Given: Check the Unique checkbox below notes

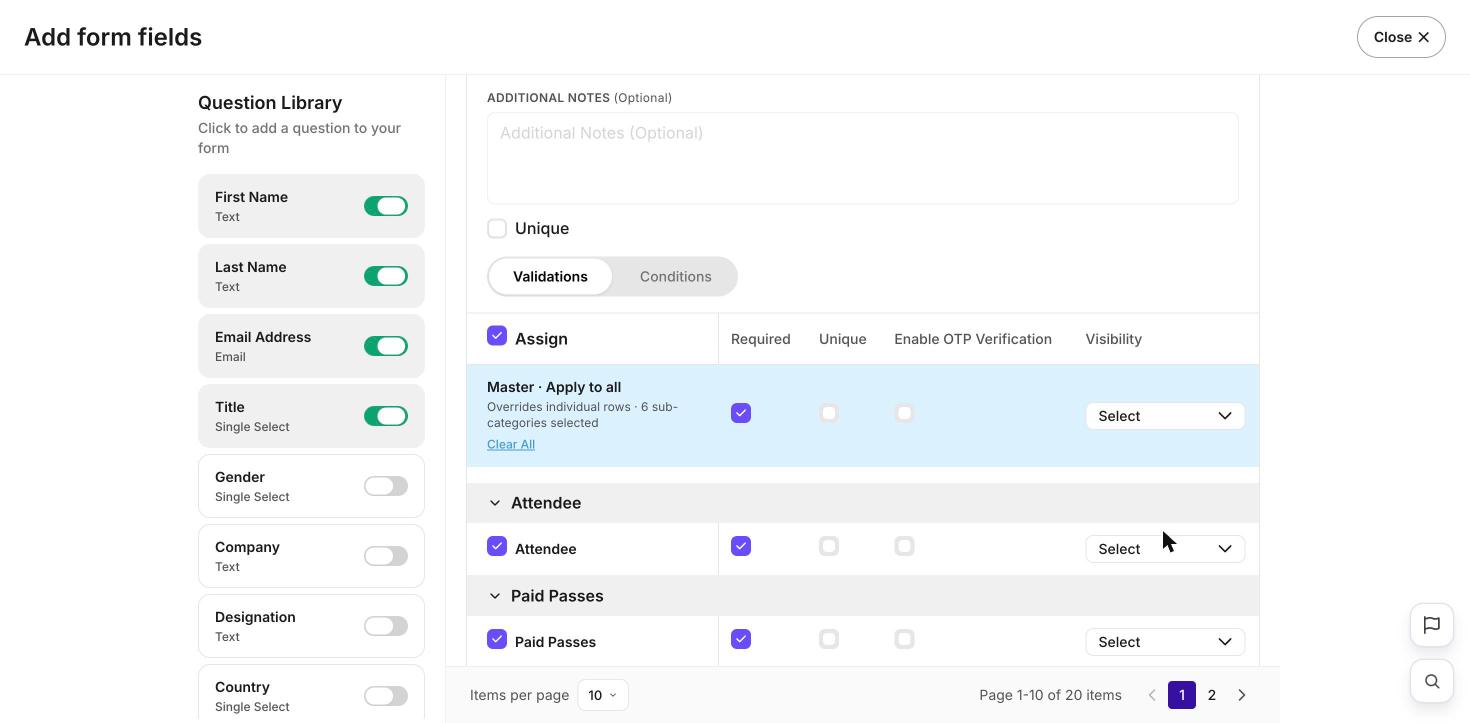Looking at the screenshot, I should click(497, 229).
